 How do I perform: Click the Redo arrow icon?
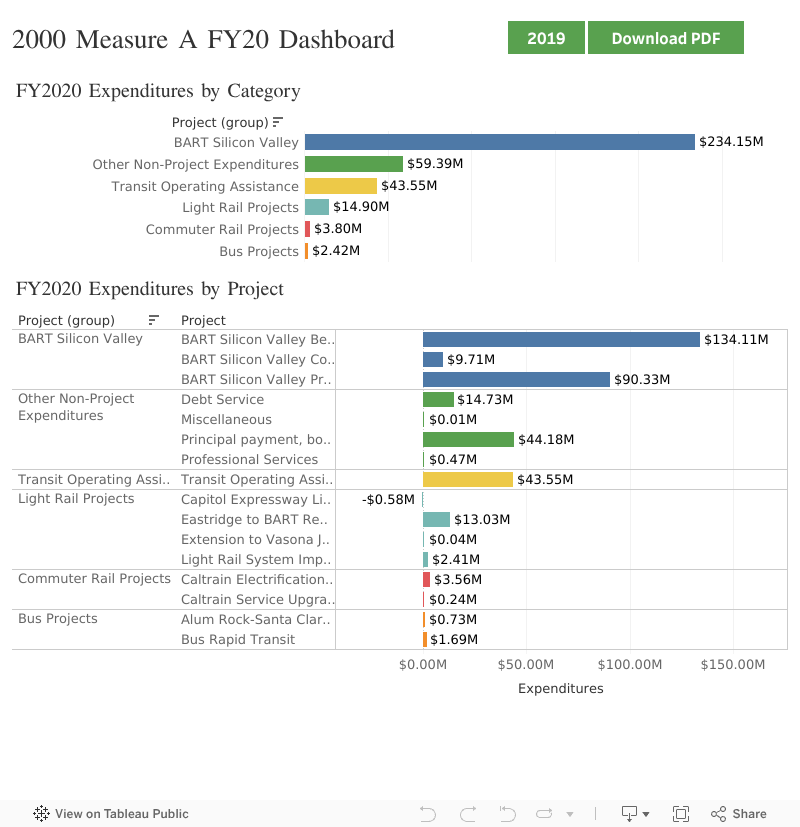pyautogui.click(x=468, y=814)
